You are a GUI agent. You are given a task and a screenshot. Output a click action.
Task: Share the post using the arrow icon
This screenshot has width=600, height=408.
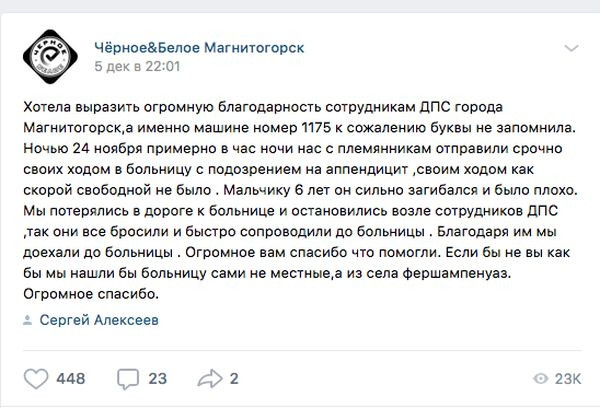click(x=210, y=379)
